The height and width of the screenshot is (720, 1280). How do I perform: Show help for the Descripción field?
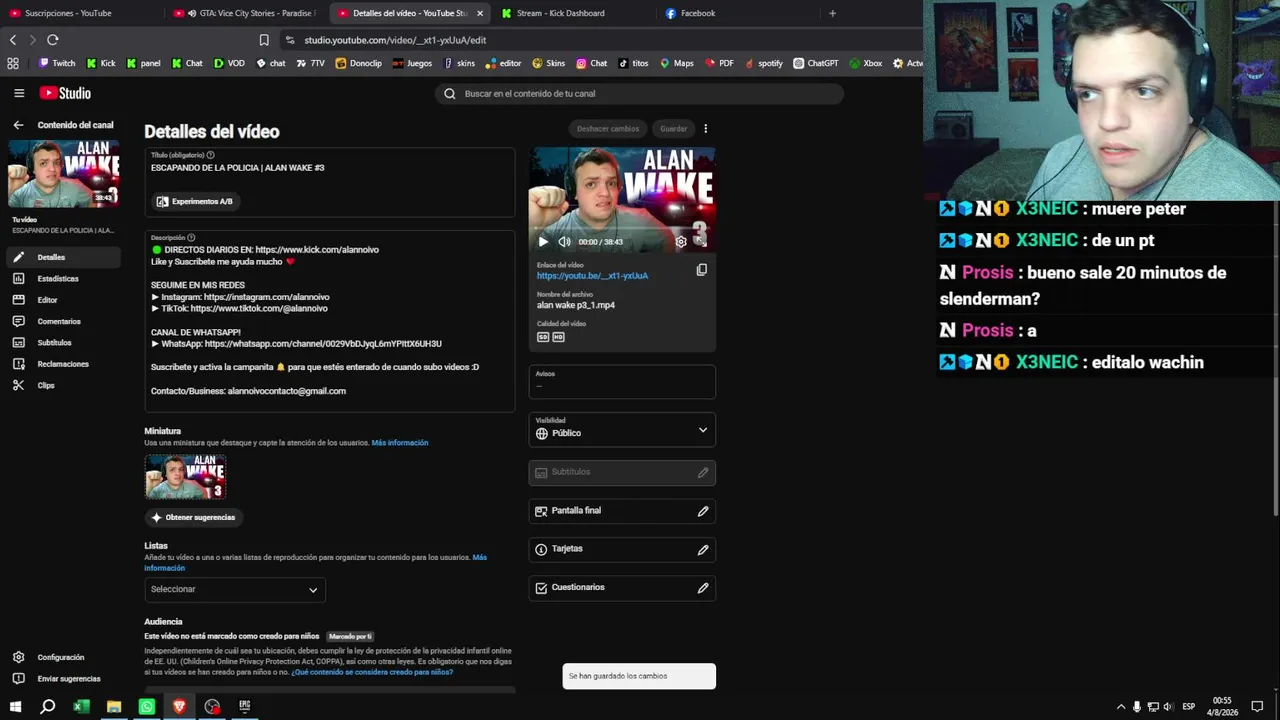(191, 238)
